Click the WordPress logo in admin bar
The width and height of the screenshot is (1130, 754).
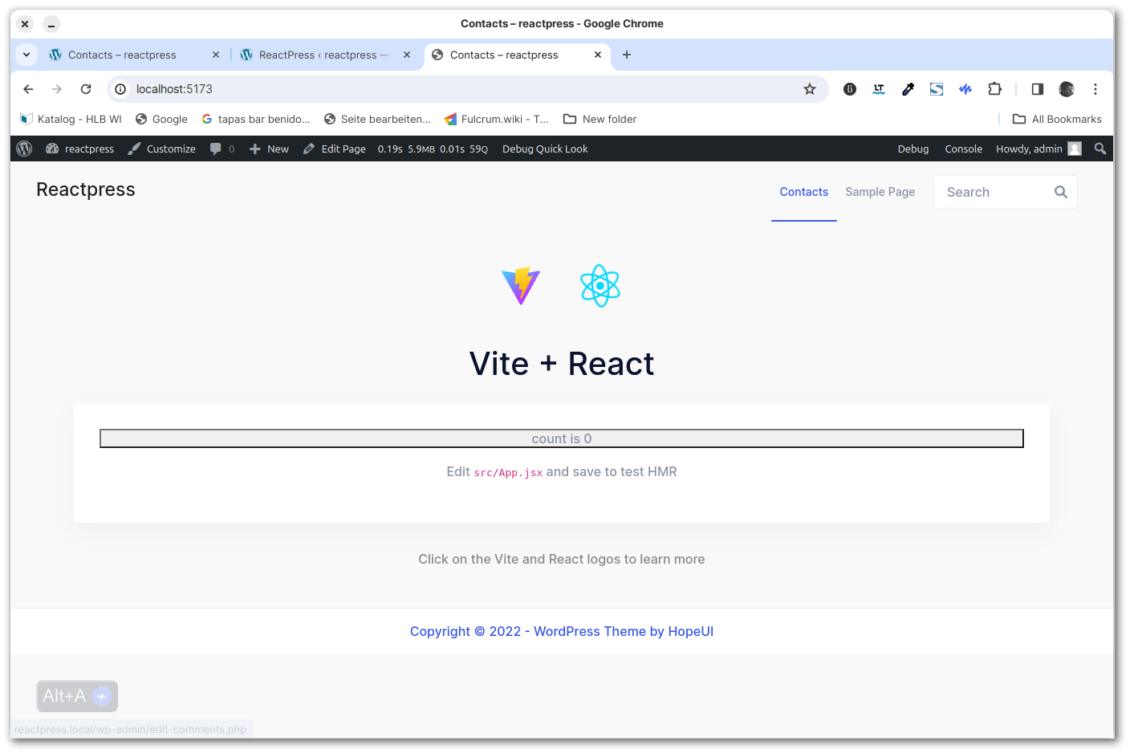tap(25, 148)
